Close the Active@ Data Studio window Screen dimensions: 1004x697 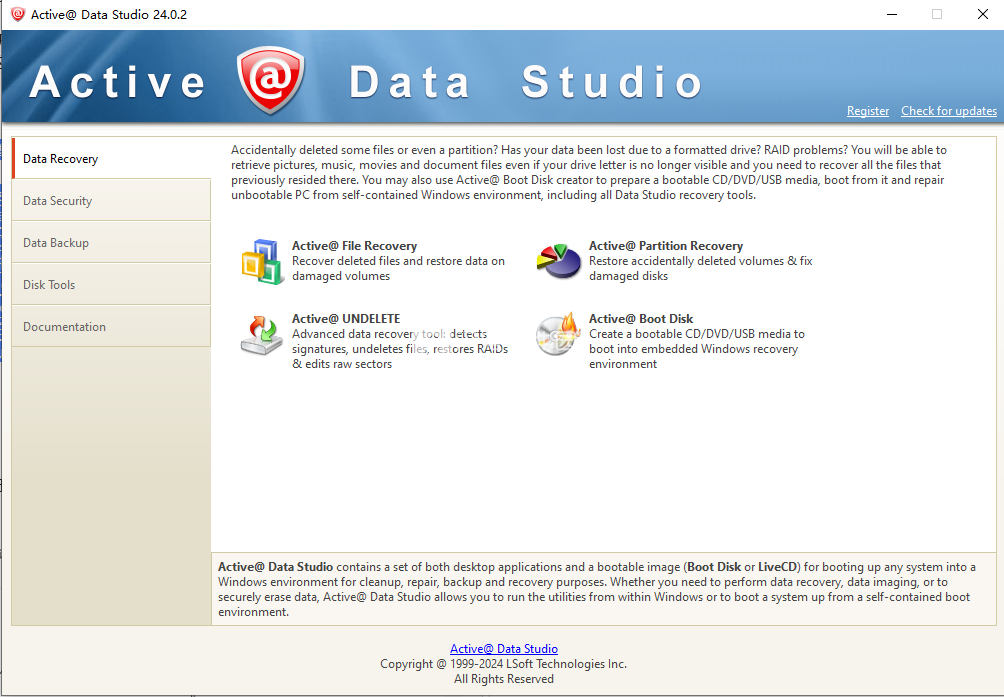(x=983, y=14)
